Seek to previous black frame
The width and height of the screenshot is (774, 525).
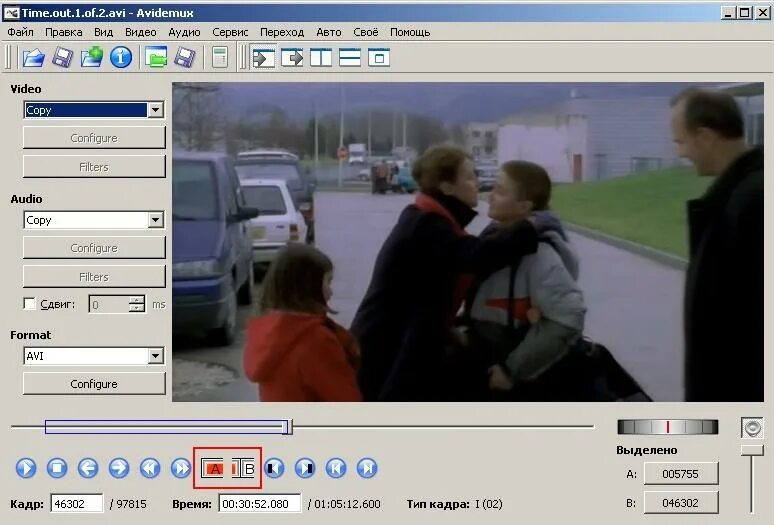click(274, 468)
